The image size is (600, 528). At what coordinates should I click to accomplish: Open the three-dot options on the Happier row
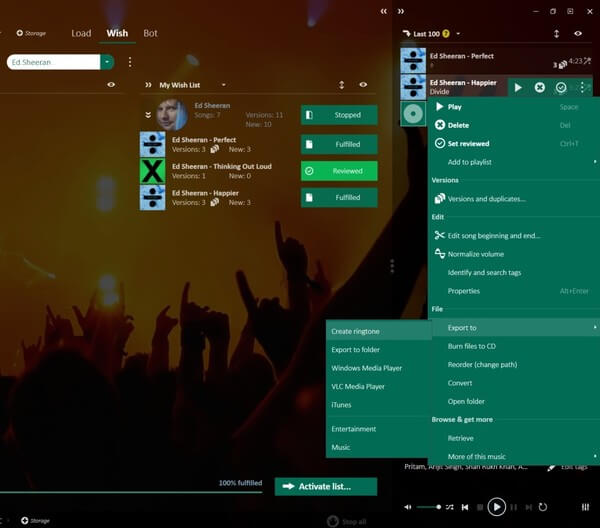coord(582,88)
